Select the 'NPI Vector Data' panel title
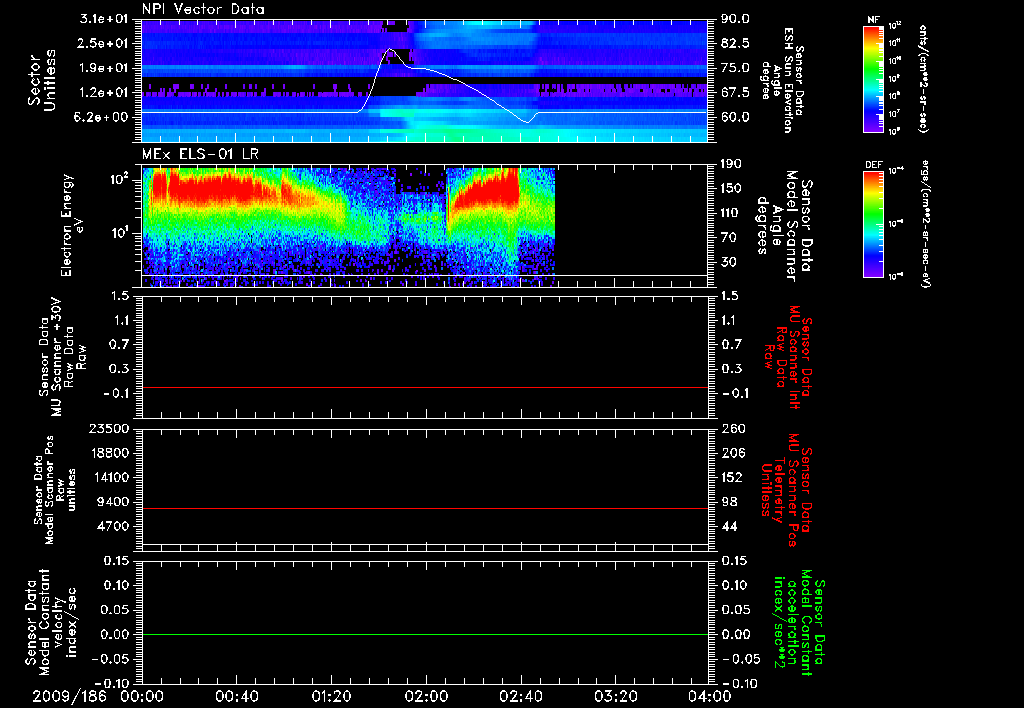Image resolution: width=1024 pixels, height=708 pixels. [203, 9]
